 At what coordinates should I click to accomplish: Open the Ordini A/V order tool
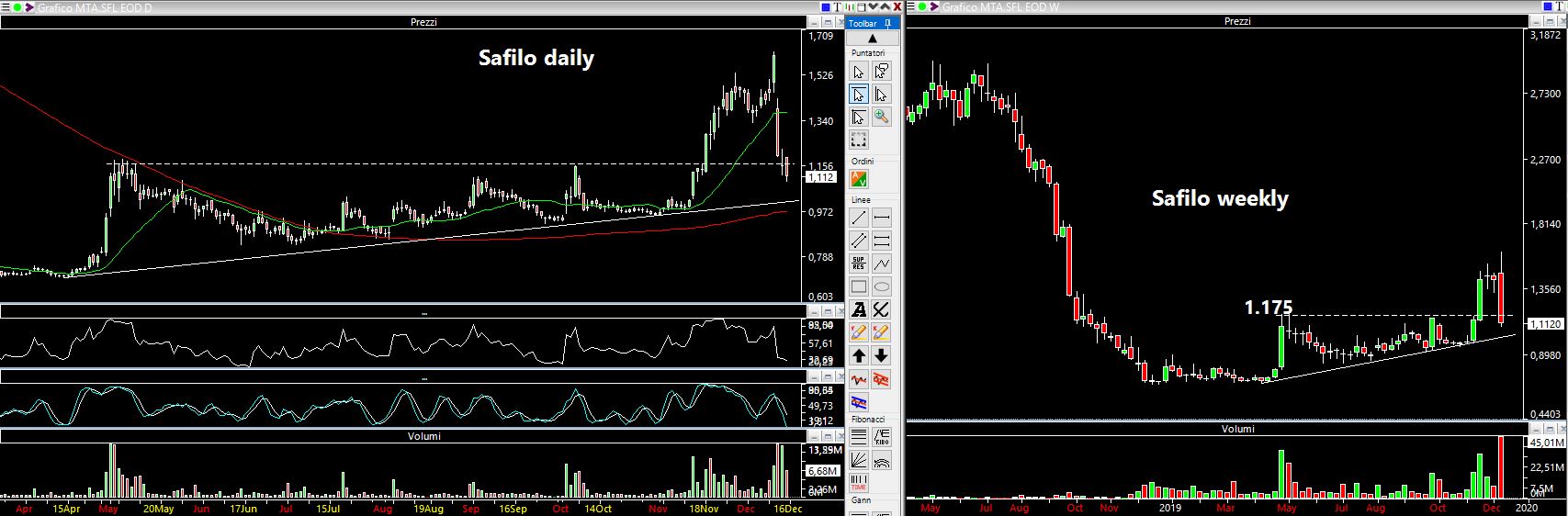click(859, 179)
